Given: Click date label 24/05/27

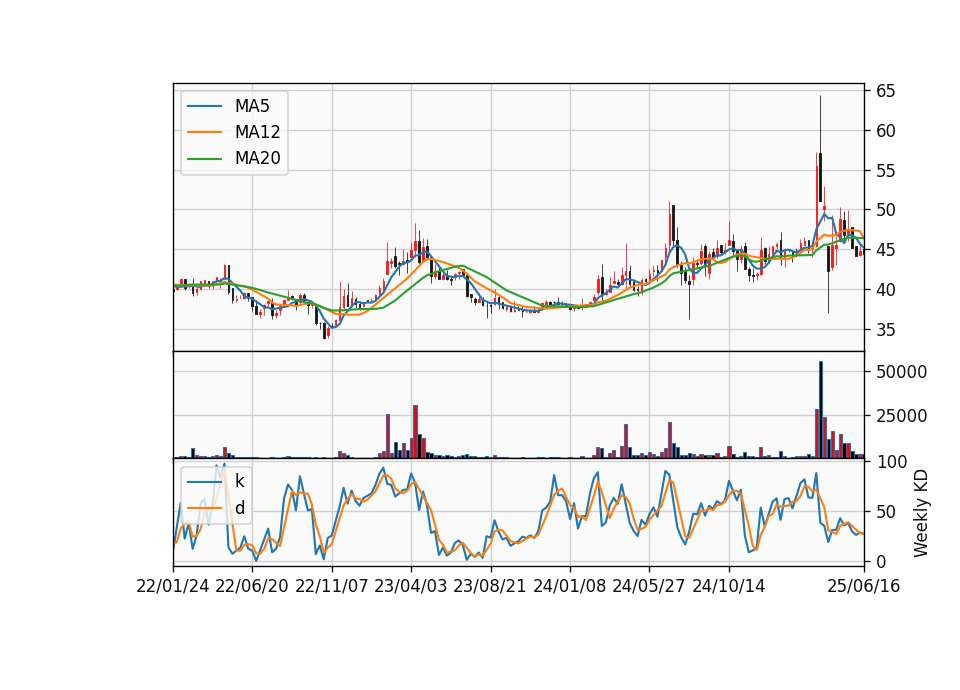Looking at the screenshot, I should click(649, 586).
